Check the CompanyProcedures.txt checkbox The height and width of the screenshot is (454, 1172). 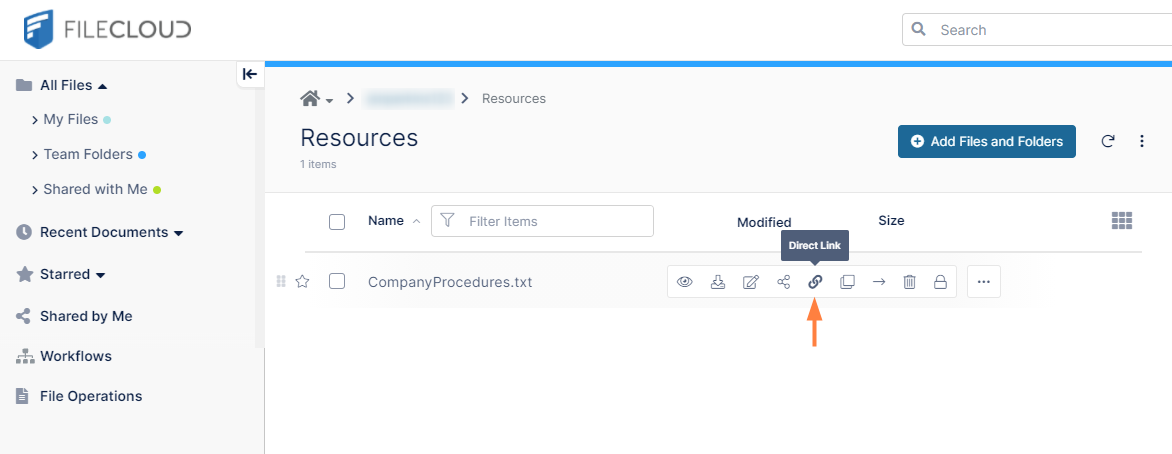[x=337, y=282]
